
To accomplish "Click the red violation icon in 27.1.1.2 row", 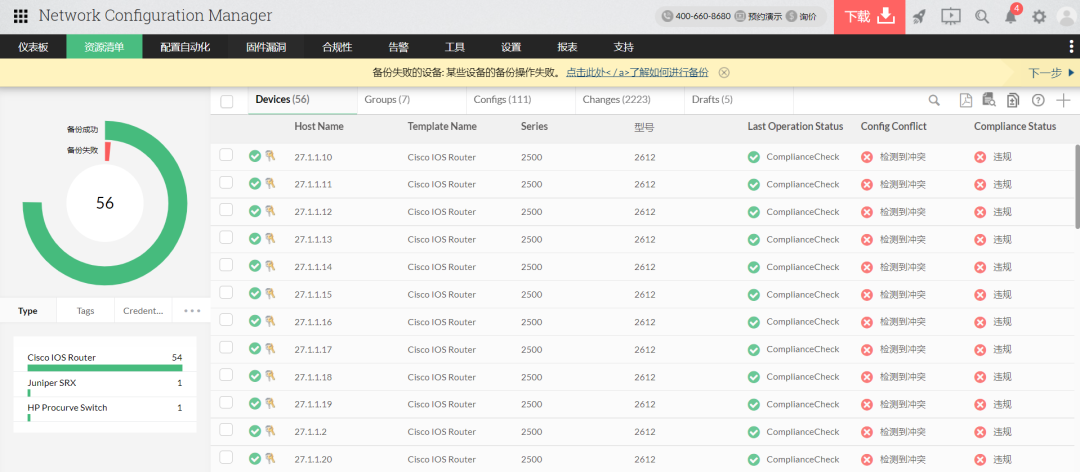I will pos(979,432).
